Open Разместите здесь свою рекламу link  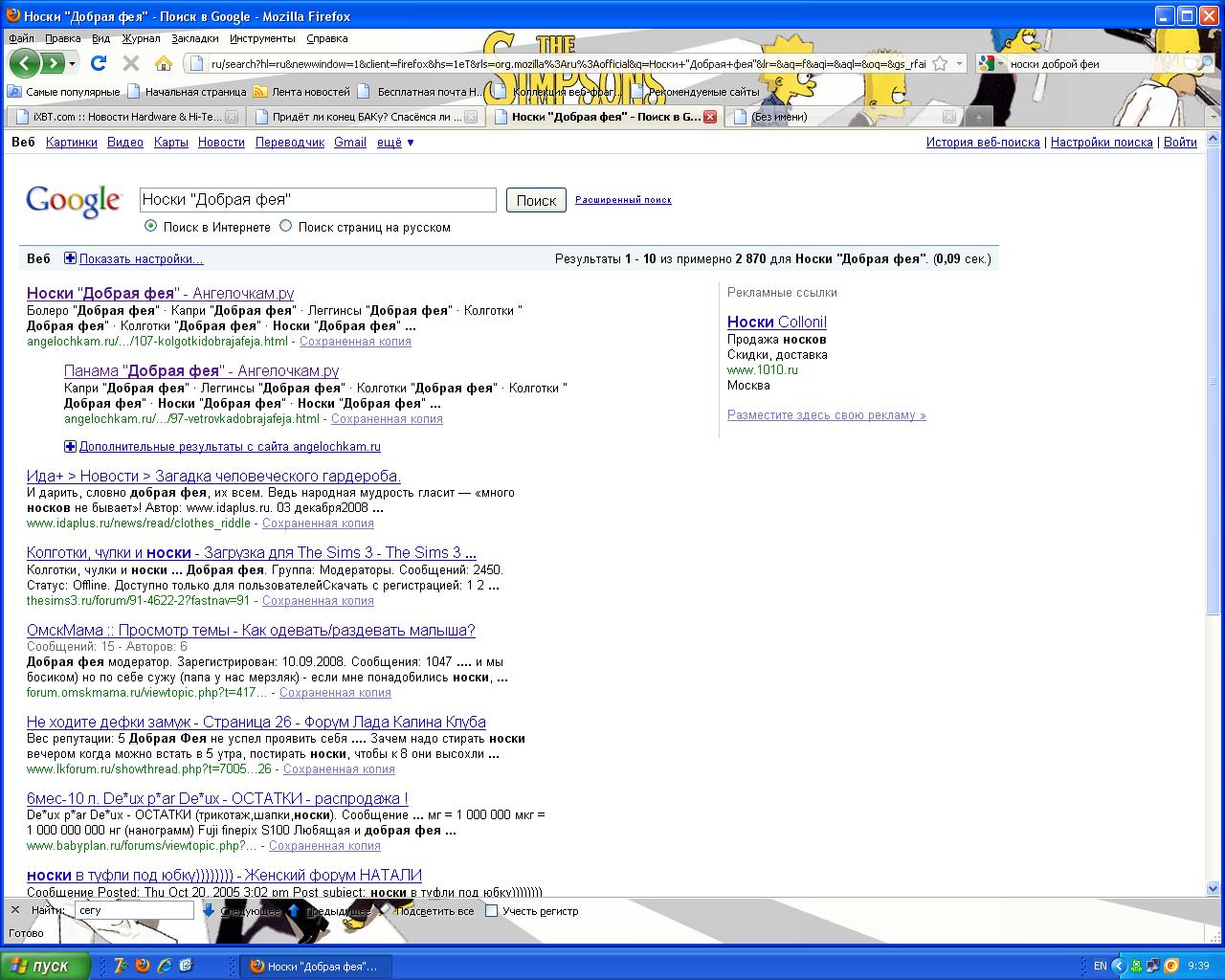point(827,414)
